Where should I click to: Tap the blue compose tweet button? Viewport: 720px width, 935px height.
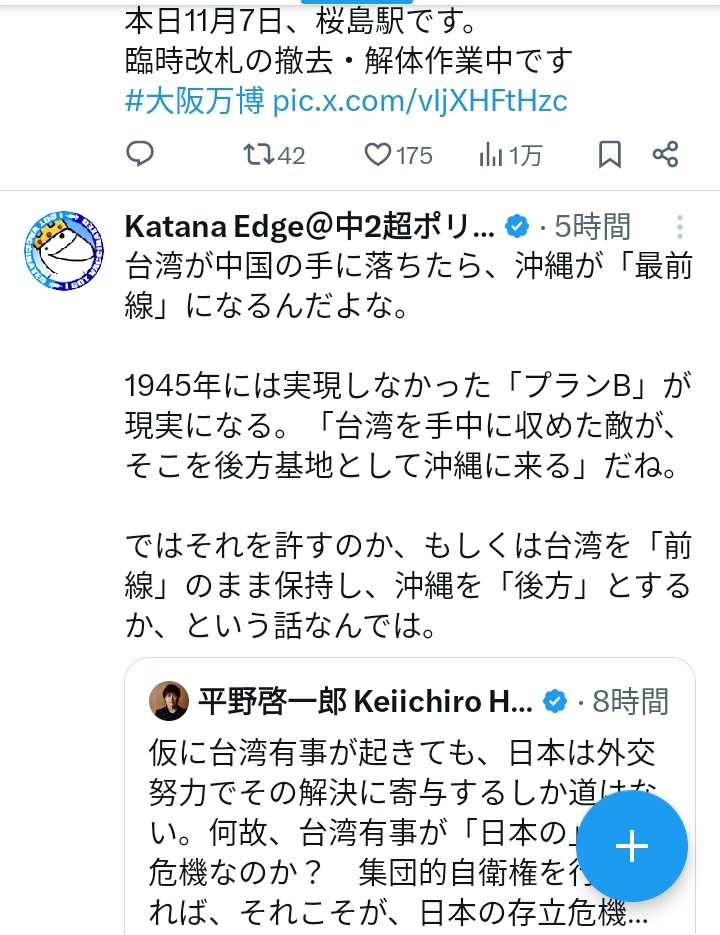coord(632,846)
